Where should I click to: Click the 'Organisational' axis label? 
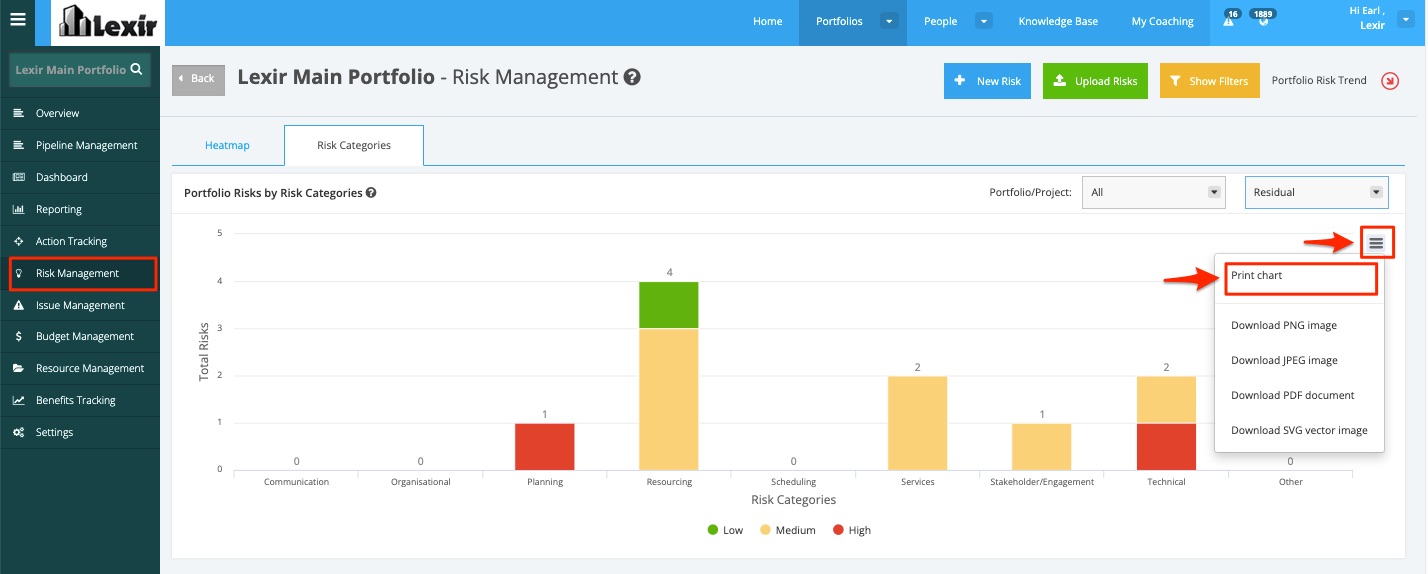[421, 482]
